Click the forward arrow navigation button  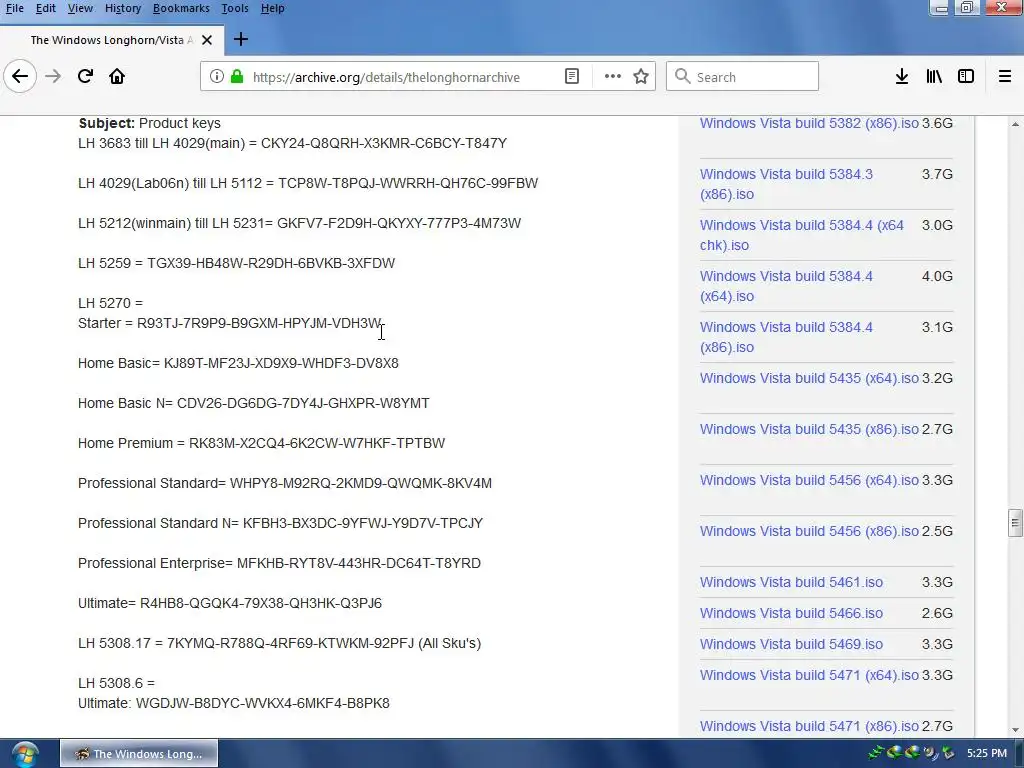click(x=53, y=76)
